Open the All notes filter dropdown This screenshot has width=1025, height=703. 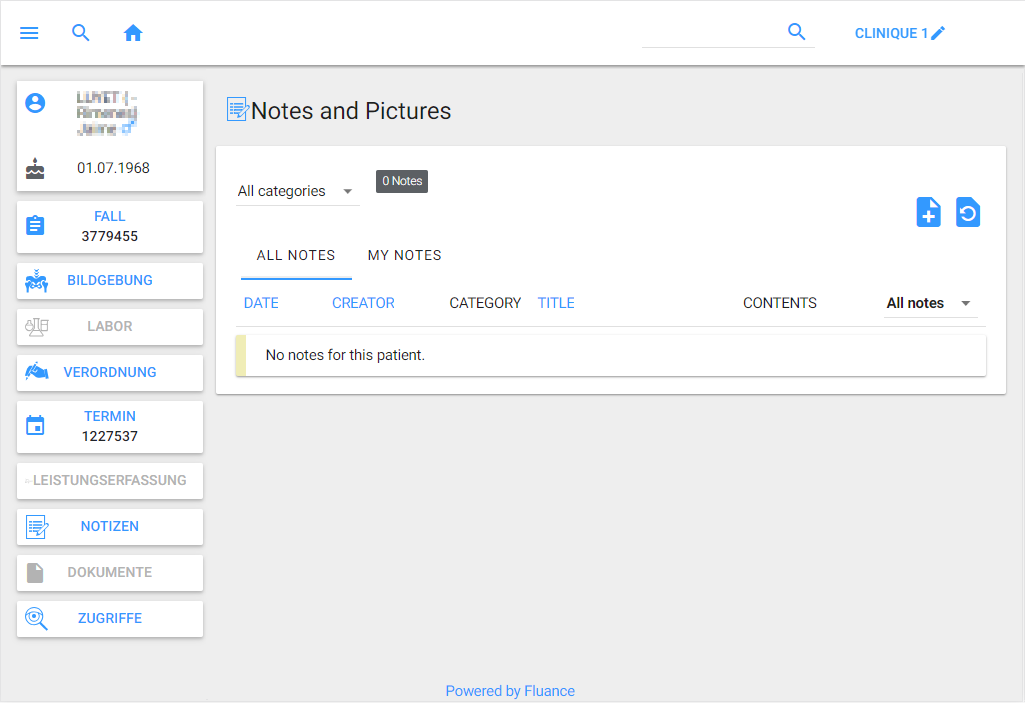point(929,303)
